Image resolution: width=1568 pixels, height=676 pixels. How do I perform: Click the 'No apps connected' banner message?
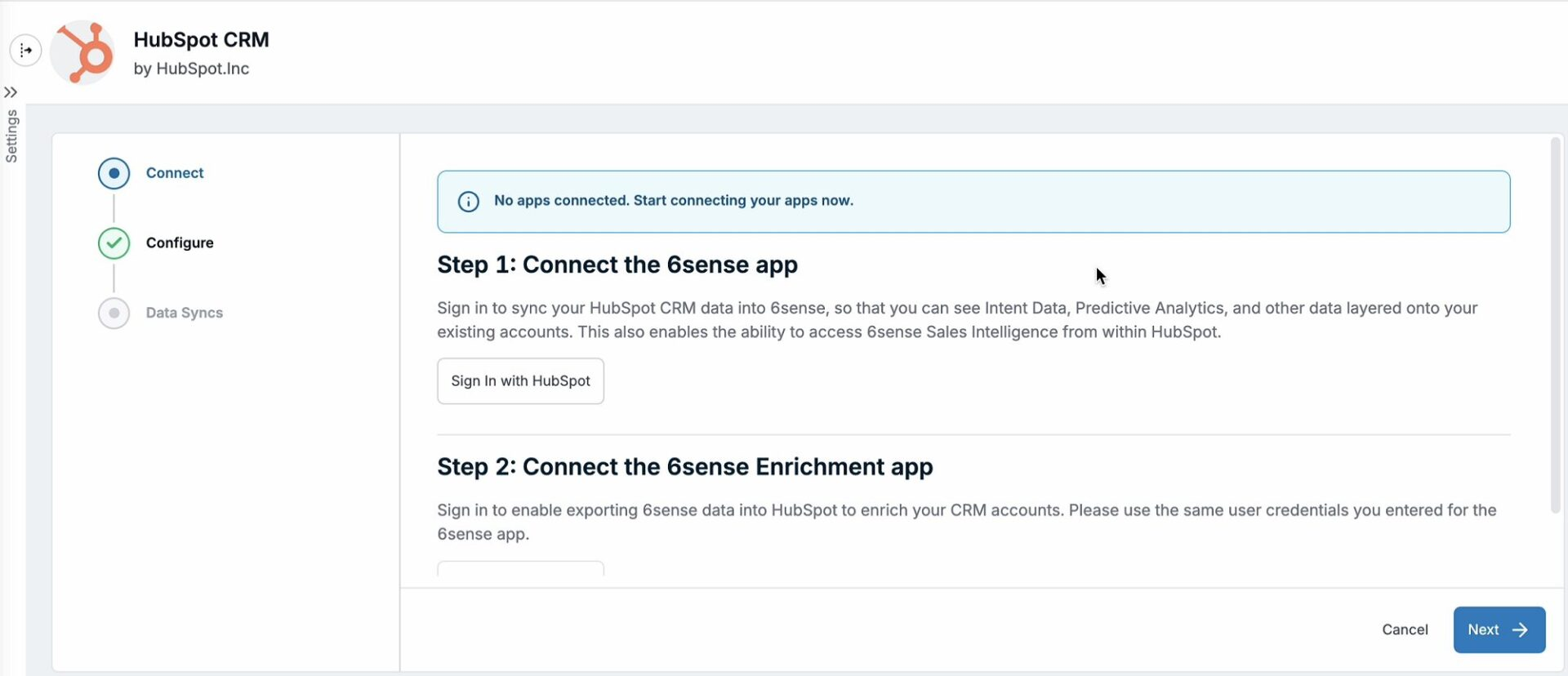click(674, 201)
